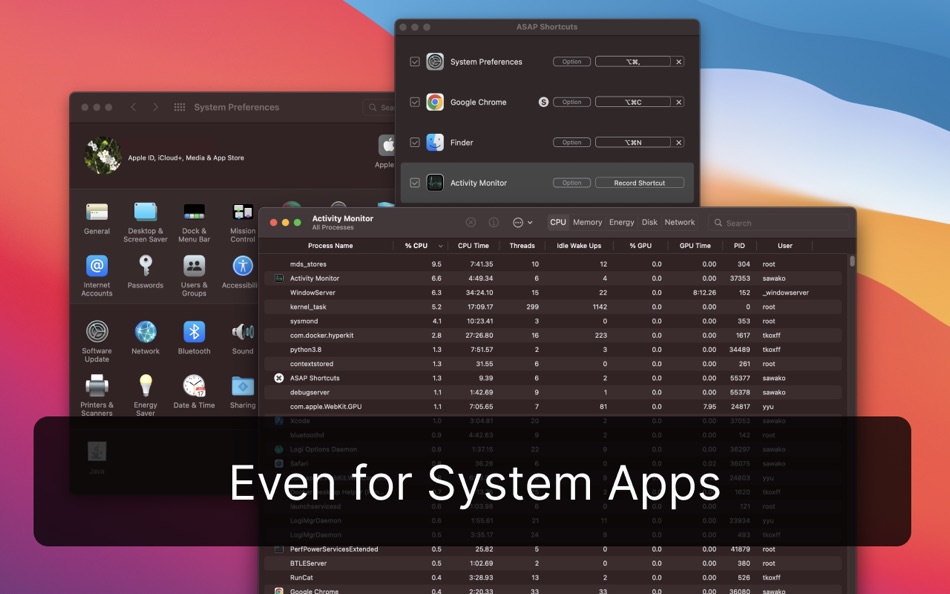
Task: Go forward in System Preferences
Action: [156, 107]
